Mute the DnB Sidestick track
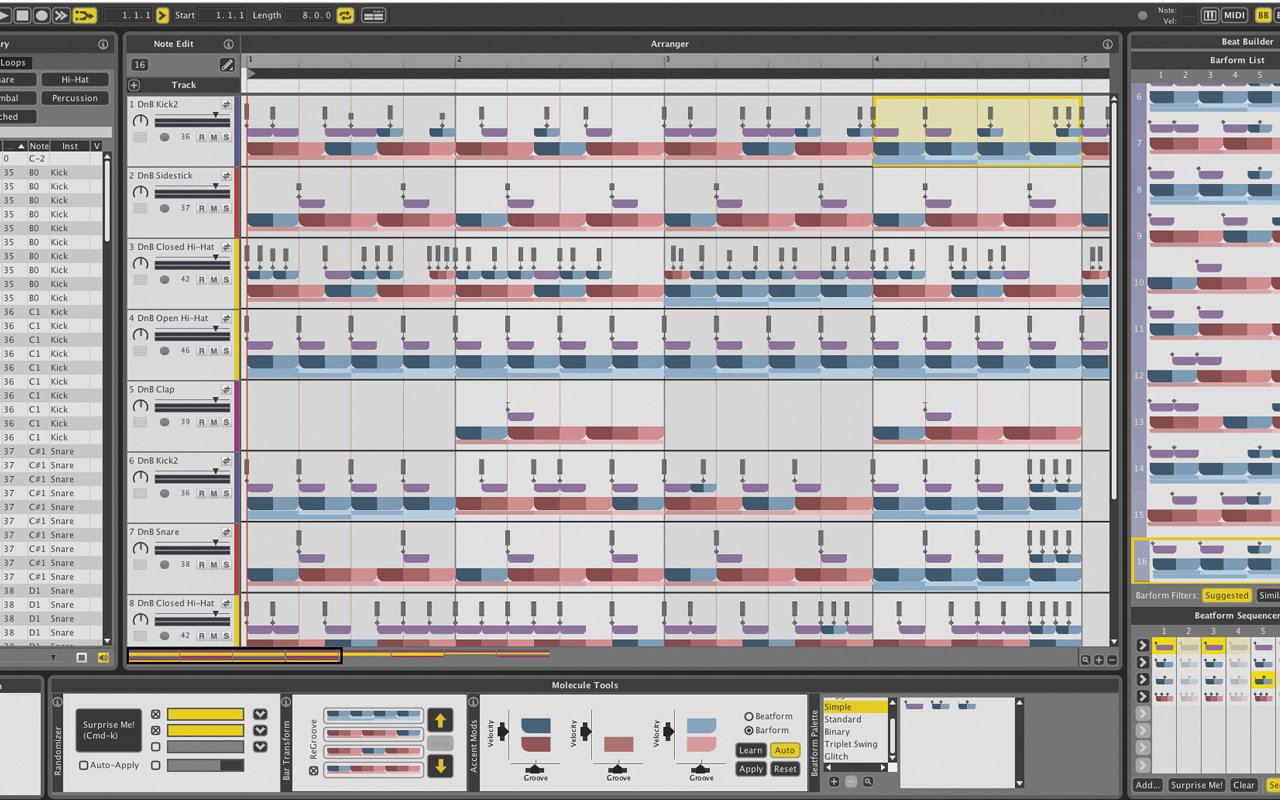Image resolution: width=1280 pixels, height=800 pixels. 214,208
